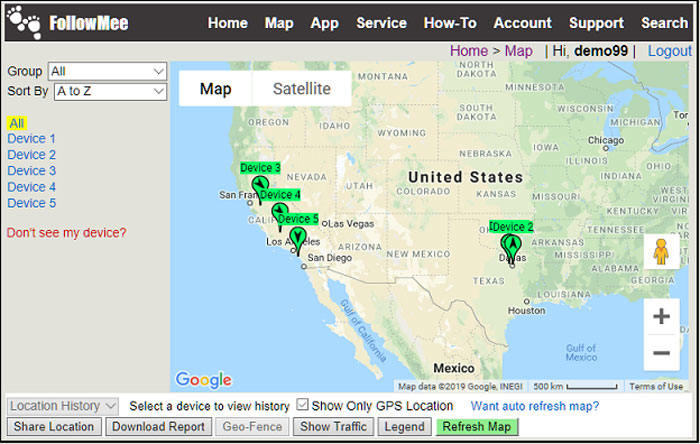
Task: Click the Legend button
Action: 404,427
